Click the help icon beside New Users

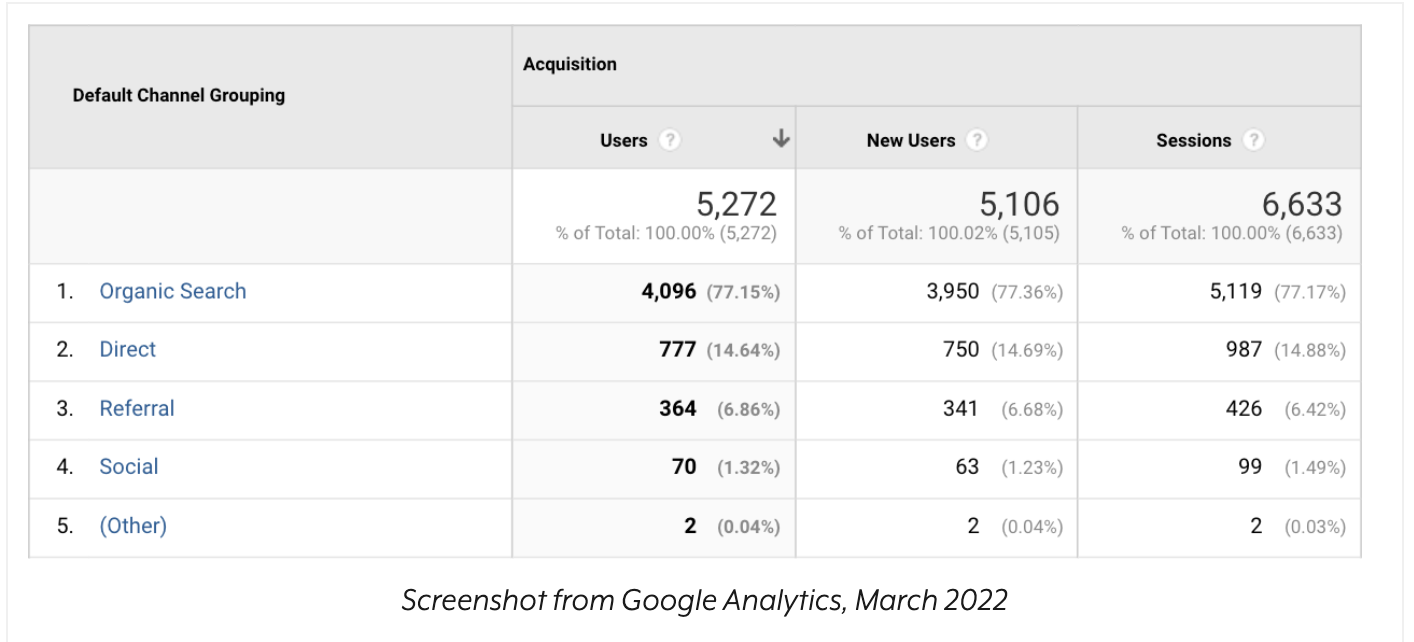click(977, 141)
